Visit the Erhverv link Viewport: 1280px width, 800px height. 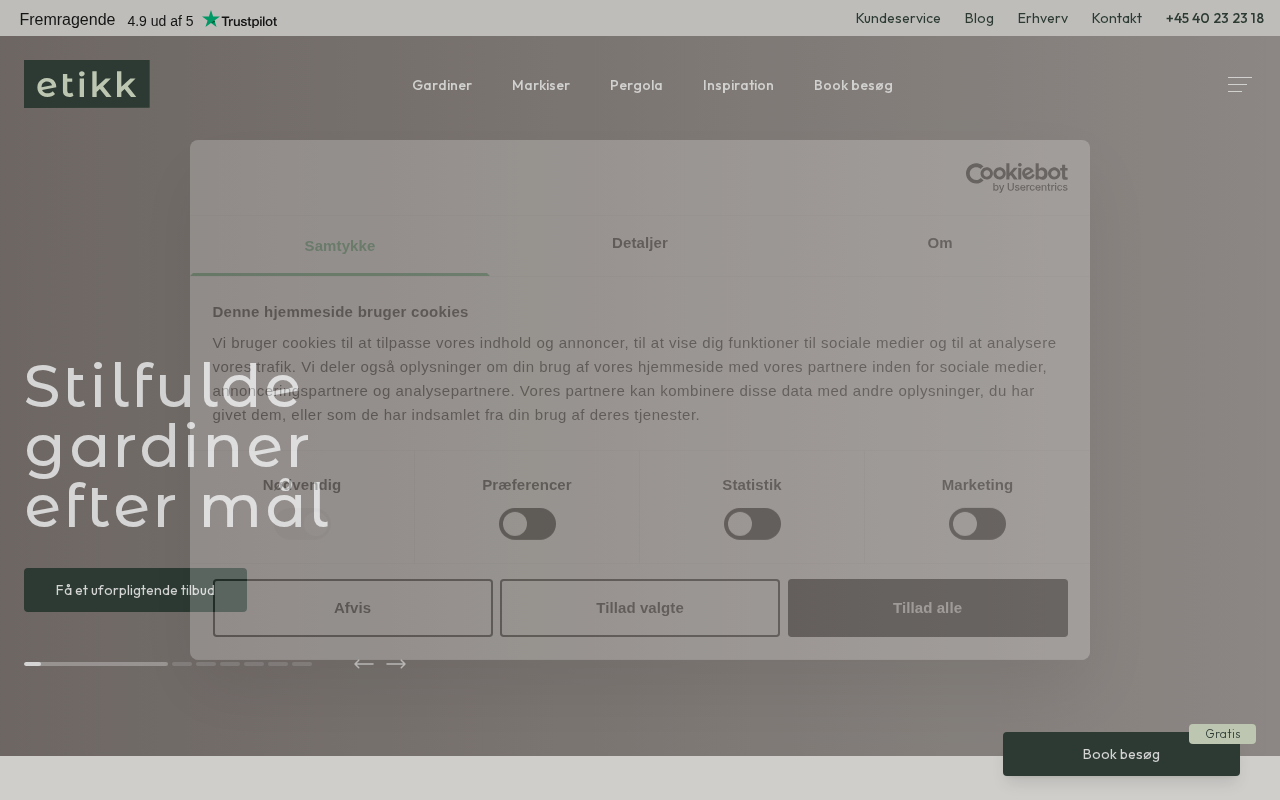coord(1043,18)
